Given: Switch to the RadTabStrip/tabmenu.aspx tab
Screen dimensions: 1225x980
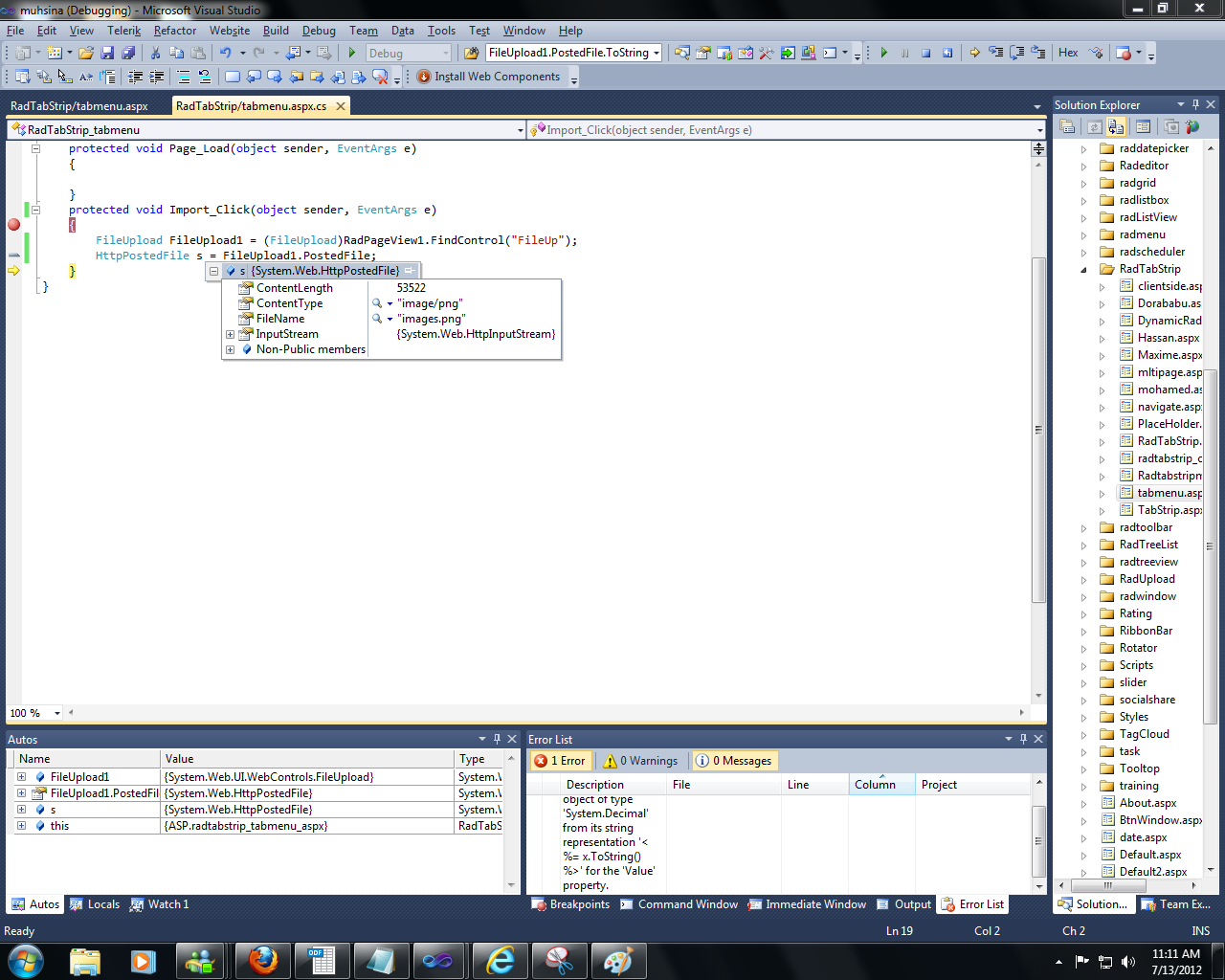Looking at the screenshot, I should click(79, 106).
